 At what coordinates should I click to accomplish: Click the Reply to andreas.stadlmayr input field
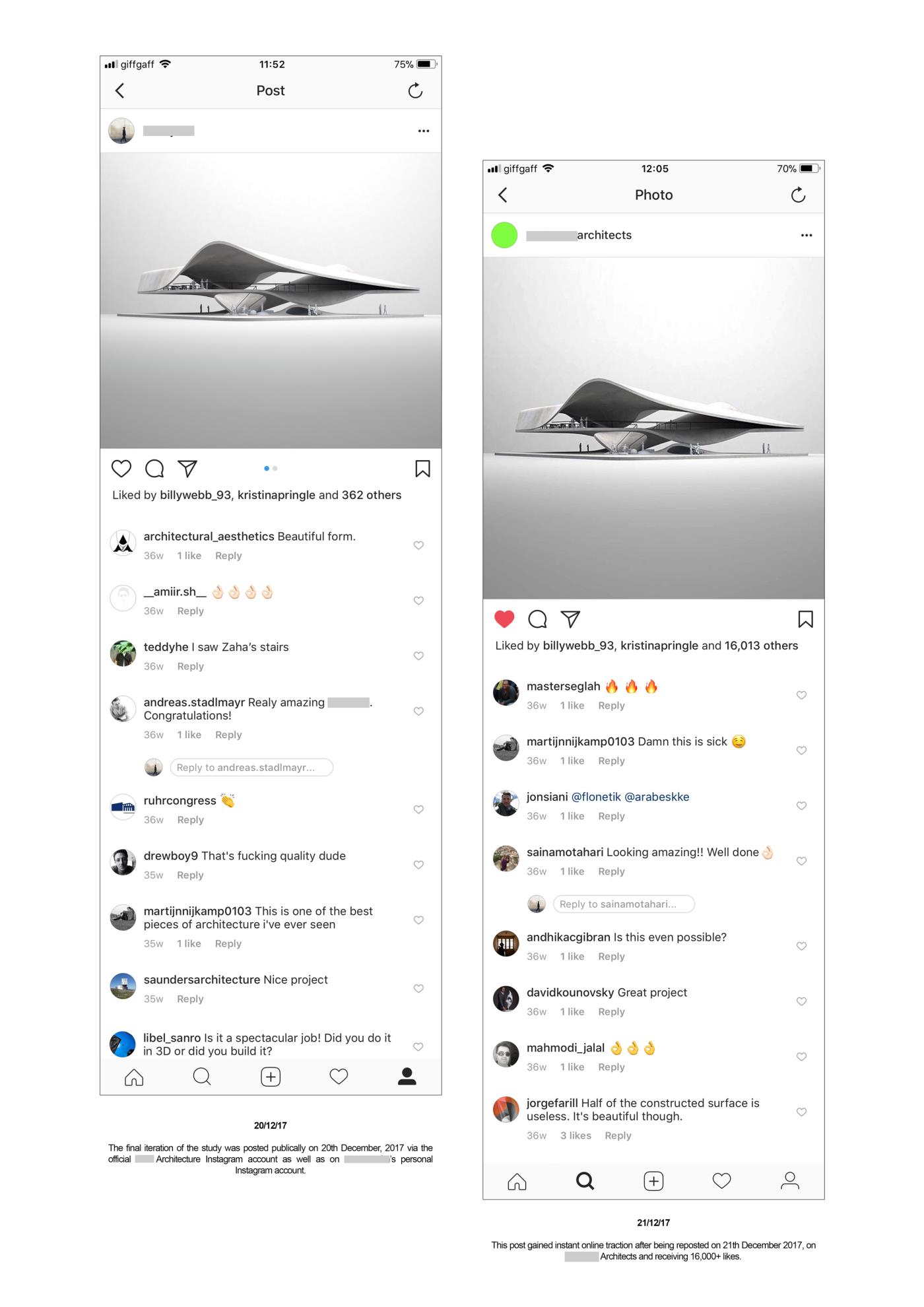click(251, 768)
